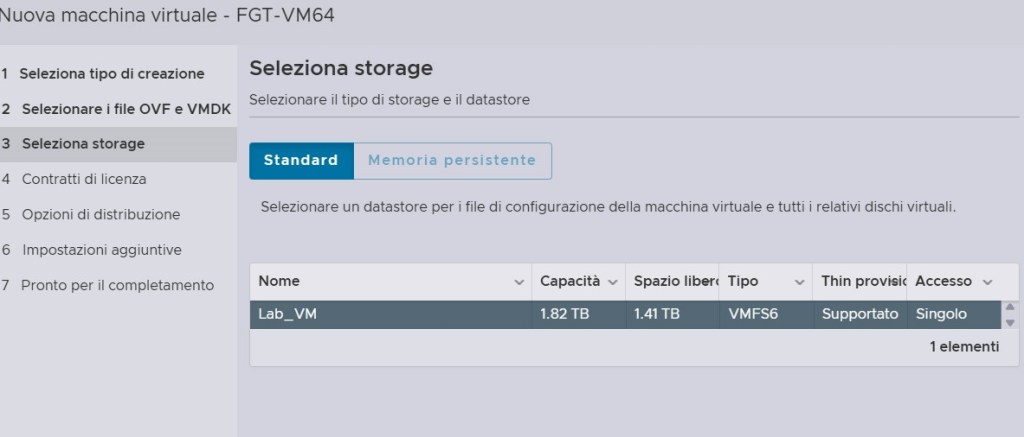Go to step Seleziona tipo di creazione

pyautogui.click(x=112, y=73)
